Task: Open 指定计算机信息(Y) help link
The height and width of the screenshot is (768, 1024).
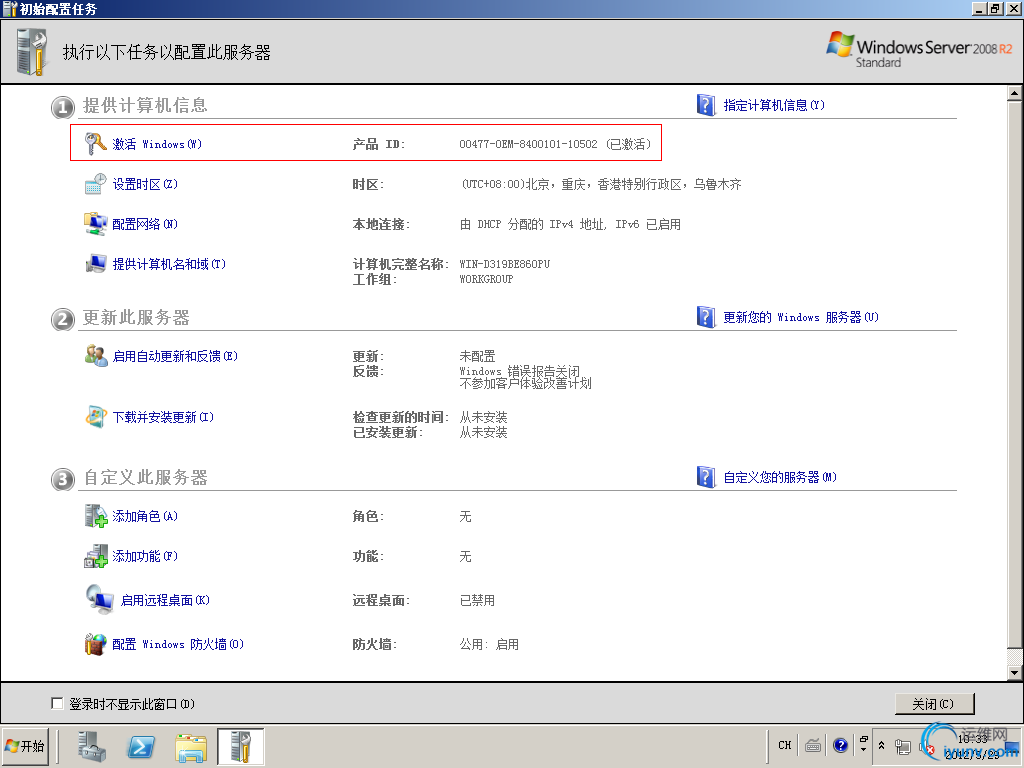Action: 774,104
